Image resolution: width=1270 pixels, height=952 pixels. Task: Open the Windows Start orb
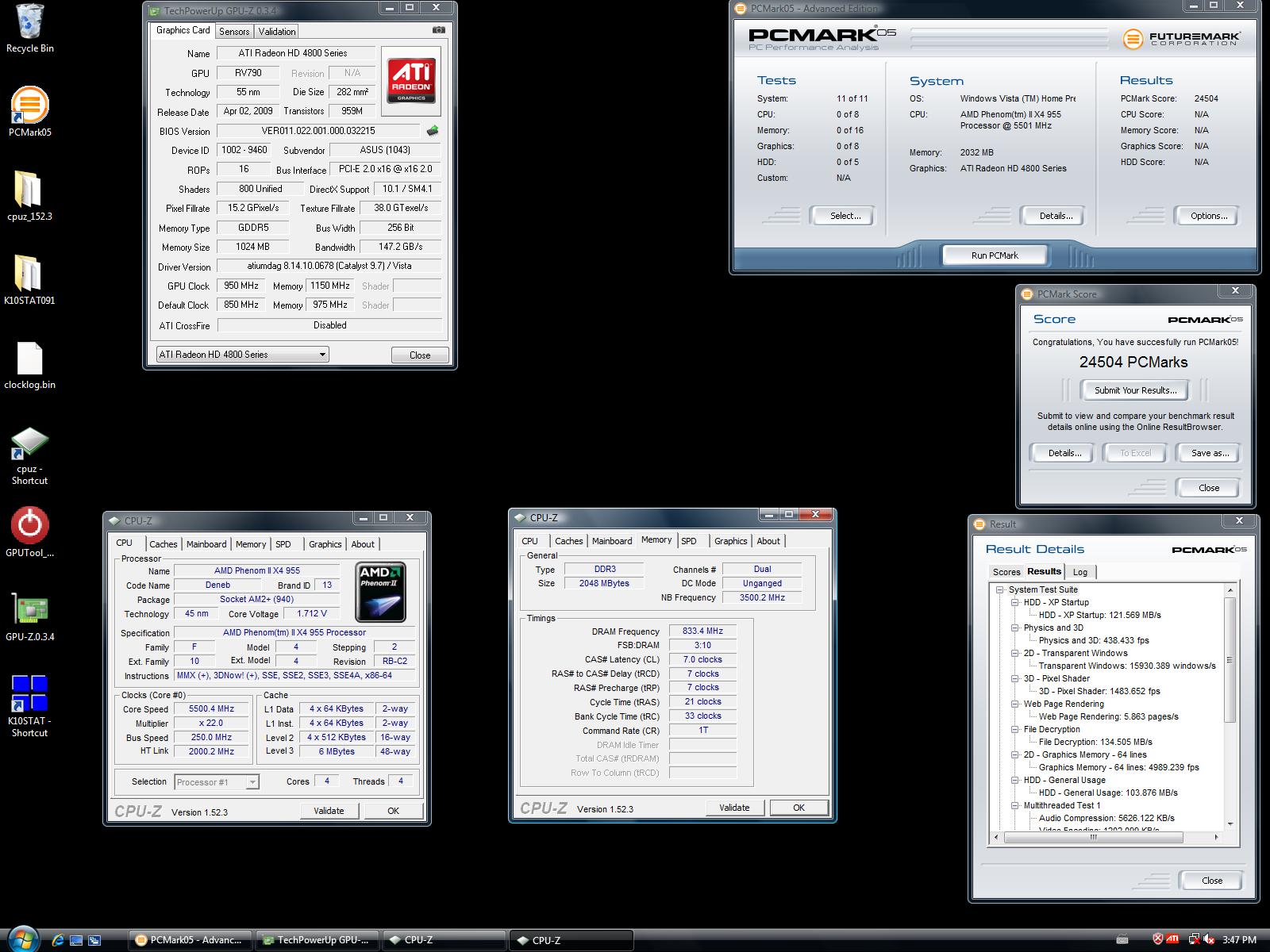coord(21,939)
